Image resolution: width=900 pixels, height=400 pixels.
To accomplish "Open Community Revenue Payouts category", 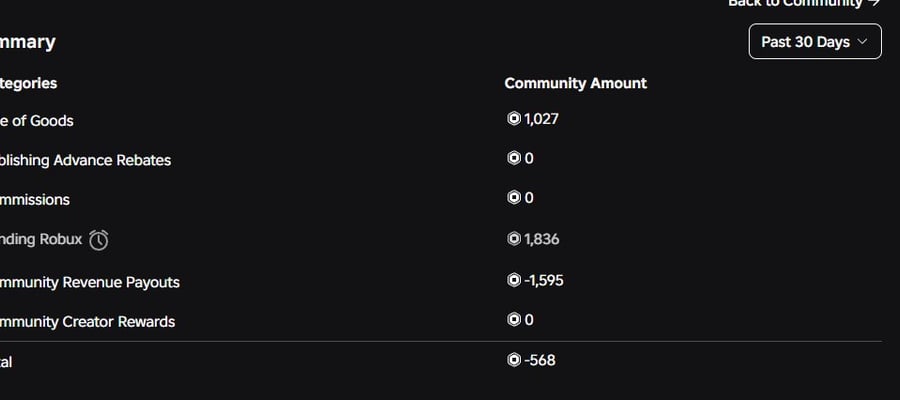I will [x=90, y=282].
